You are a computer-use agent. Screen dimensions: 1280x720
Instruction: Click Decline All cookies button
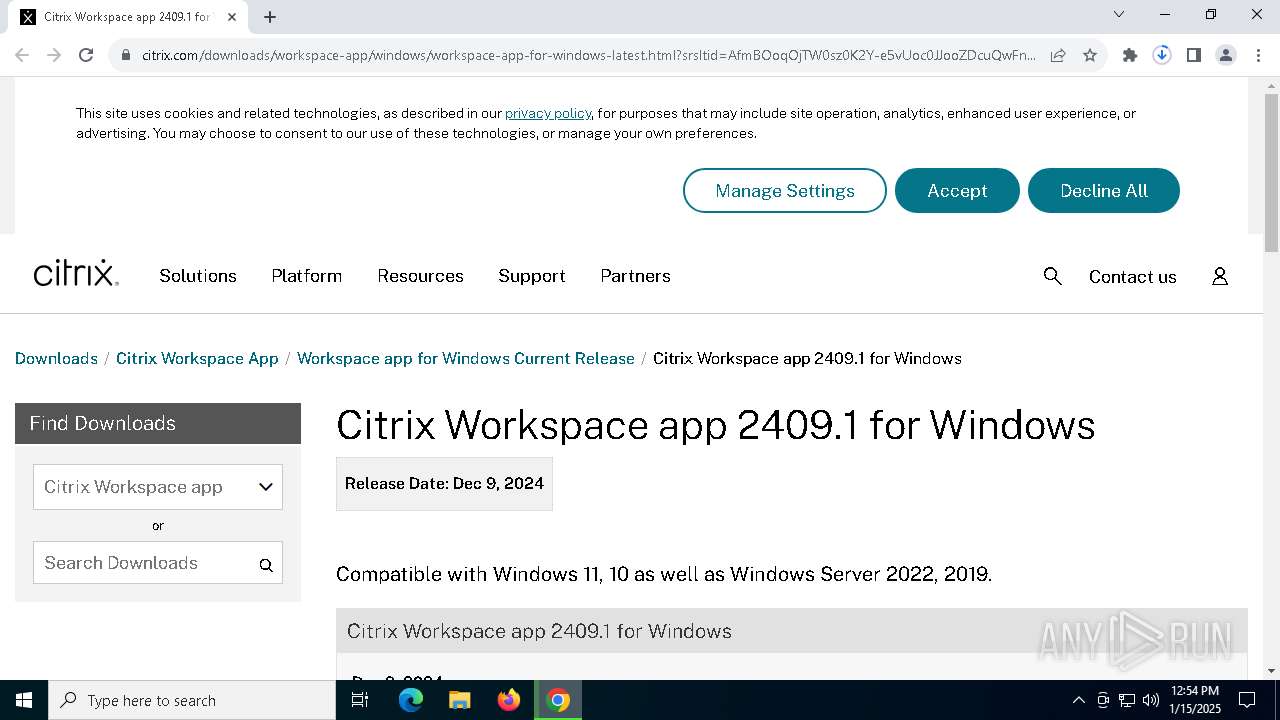point(1104,190)
